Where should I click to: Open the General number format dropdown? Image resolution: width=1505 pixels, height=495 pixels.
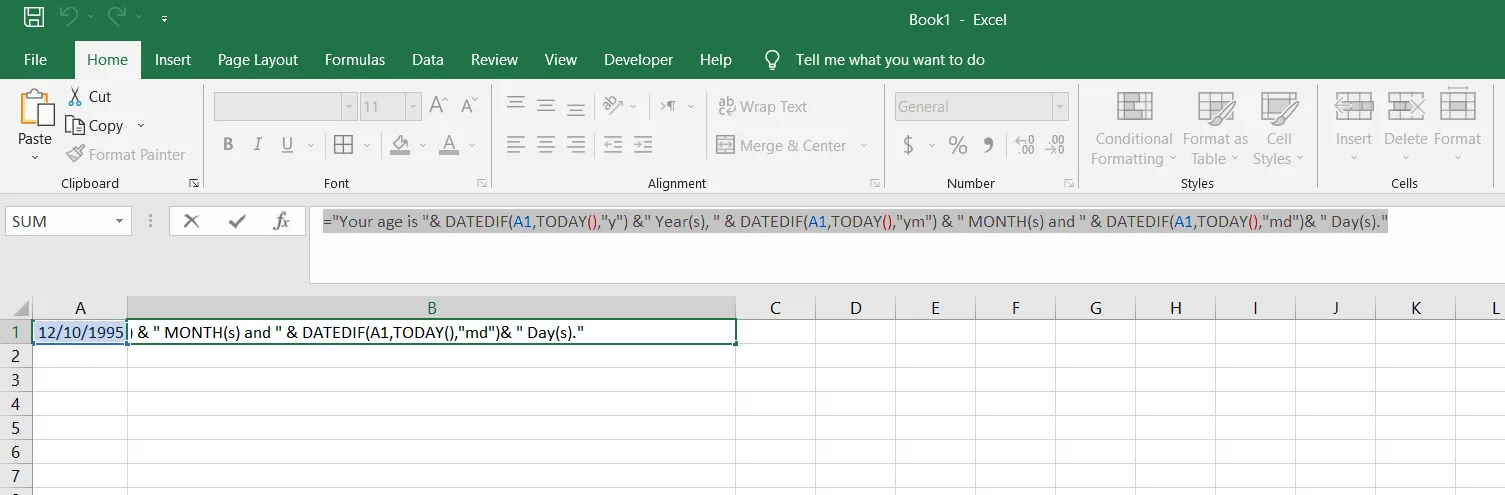pyautogui.click(x=1060, y=107)
